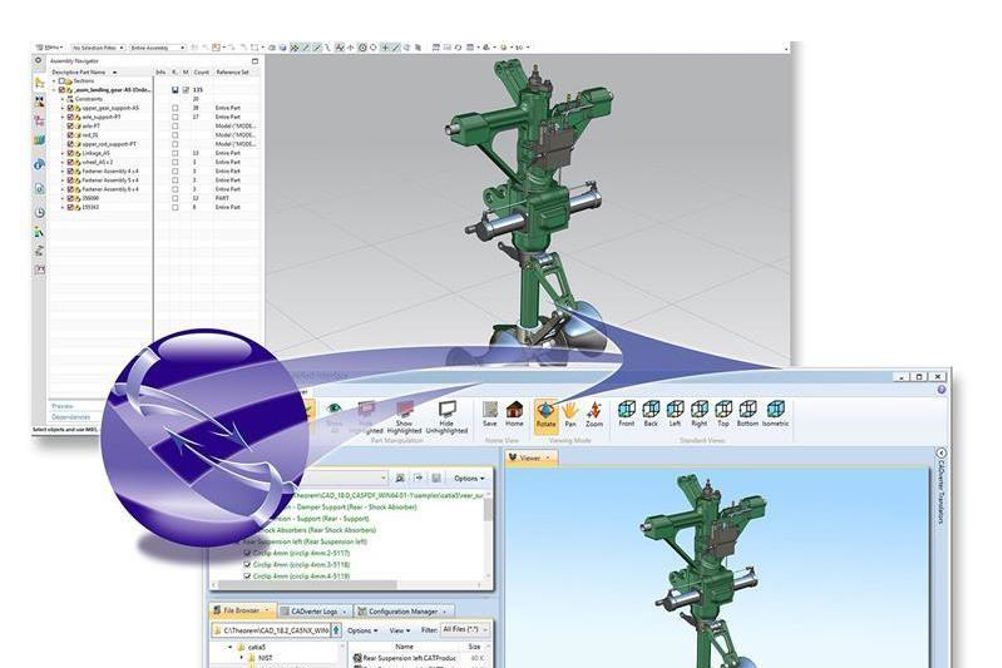Open the File Browser View dropdown
The height and width of the screenshot is (668, 1002).
pos(399,630)
